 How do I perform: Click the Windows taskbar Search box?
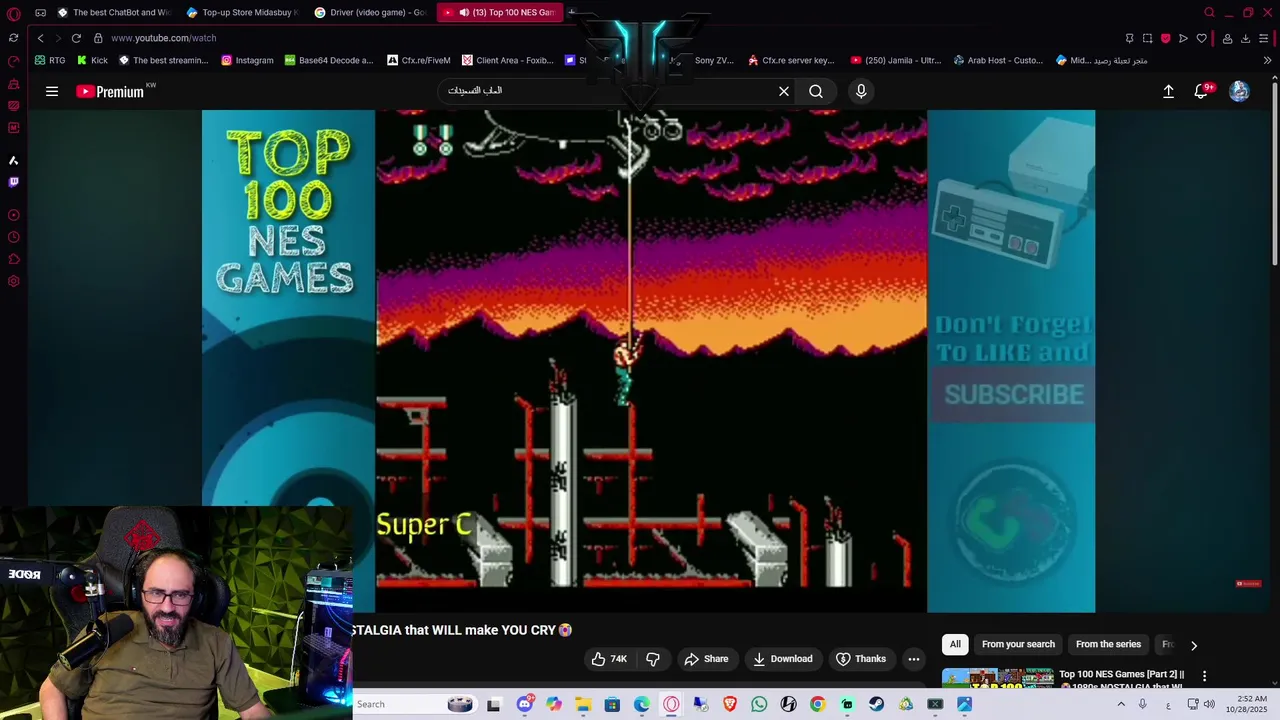point(415,704)
